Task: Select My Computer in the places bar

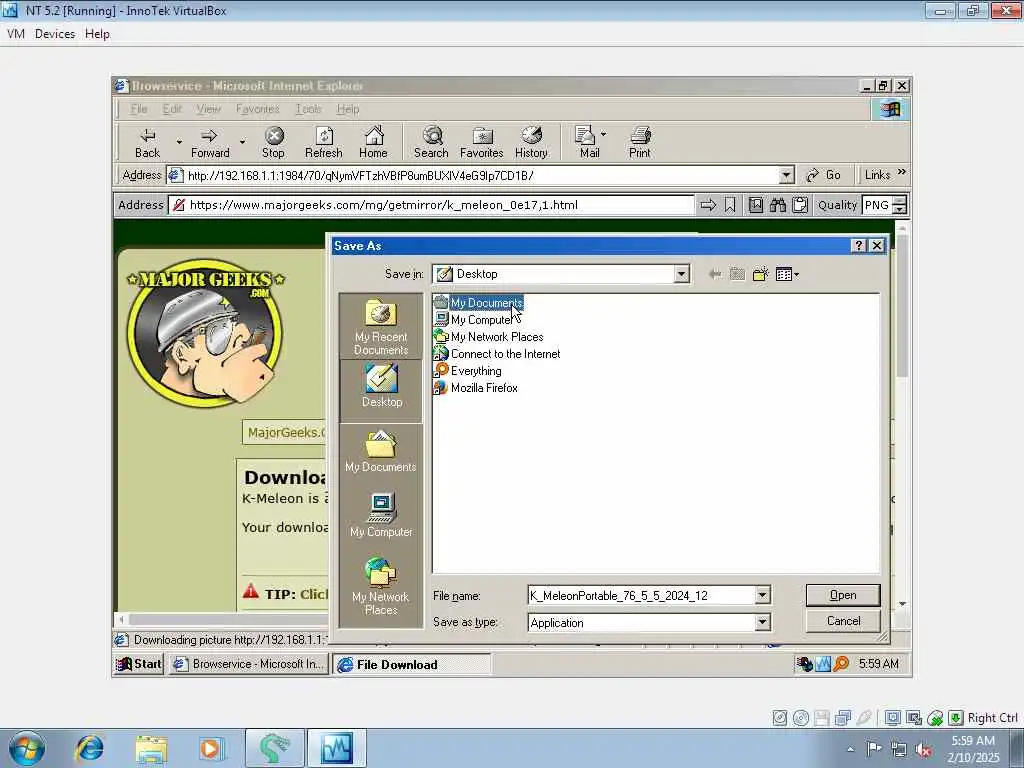Action: click(381, 515)
